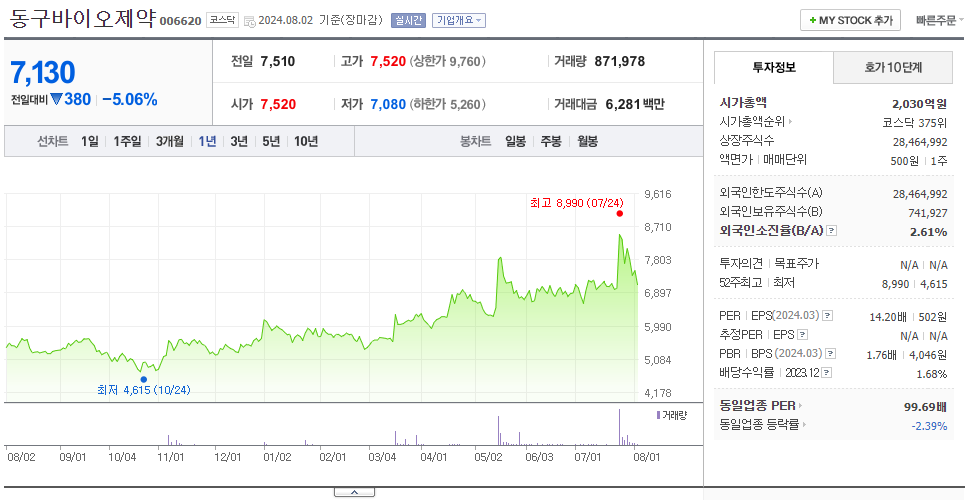
Task: Open help icon next to 외국인소진율(B/A)
Action: (x=832, y=231)
